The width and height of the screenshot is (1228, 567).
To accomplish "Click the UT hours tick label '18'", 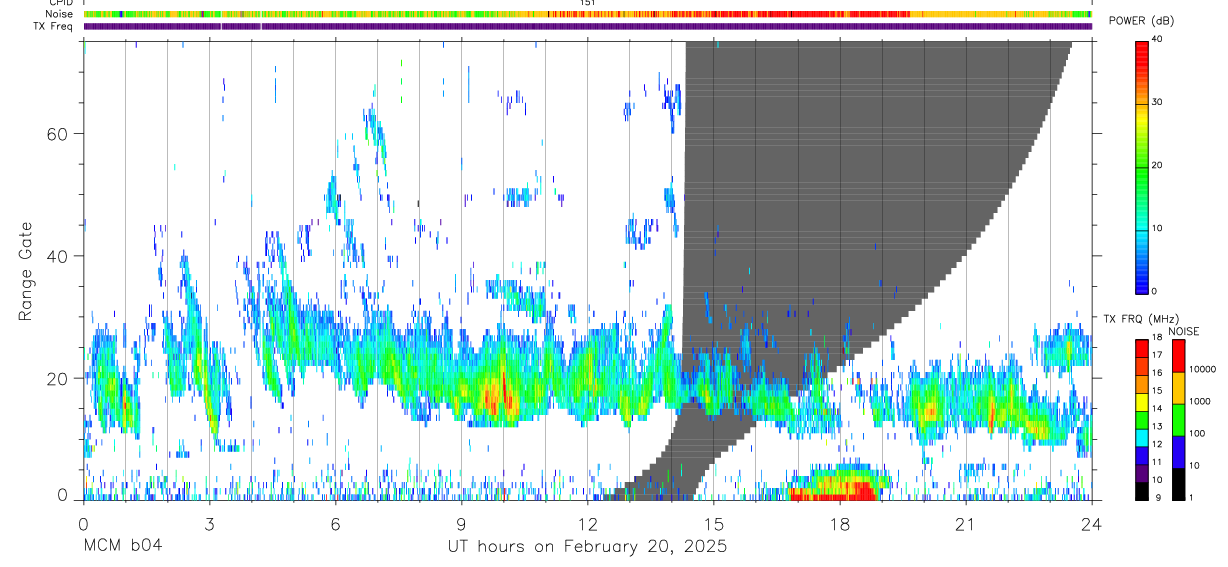I will [x=840, y=523].
